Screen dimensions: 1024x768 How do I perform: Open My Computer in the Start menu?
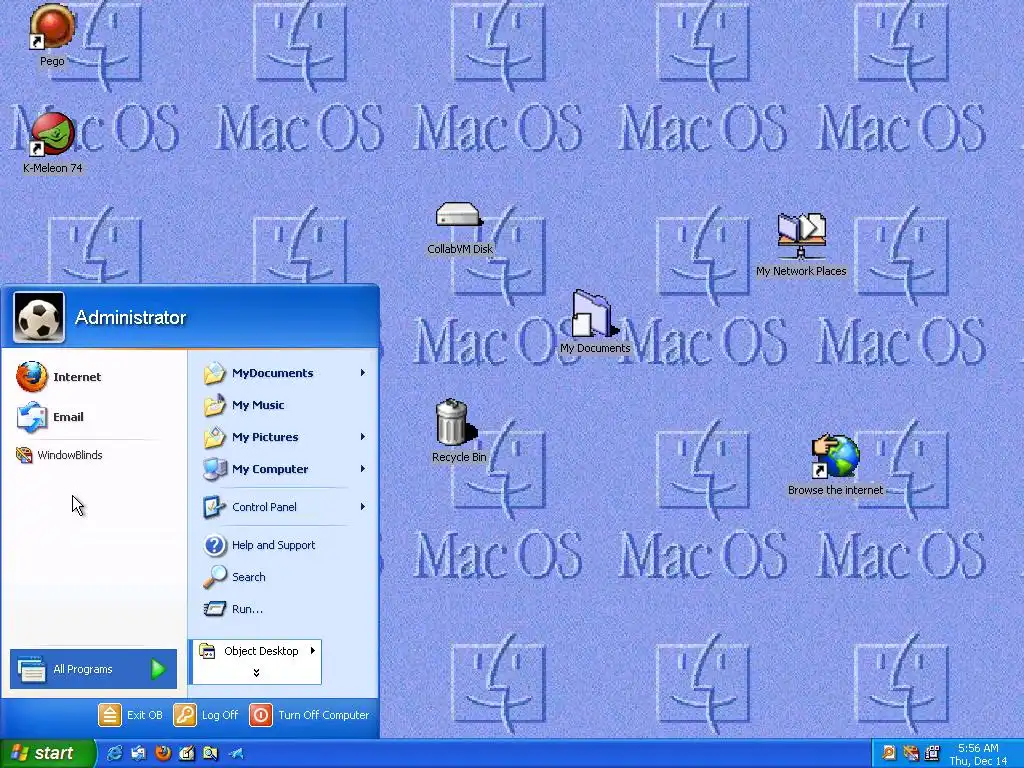[x=283, y=469]
